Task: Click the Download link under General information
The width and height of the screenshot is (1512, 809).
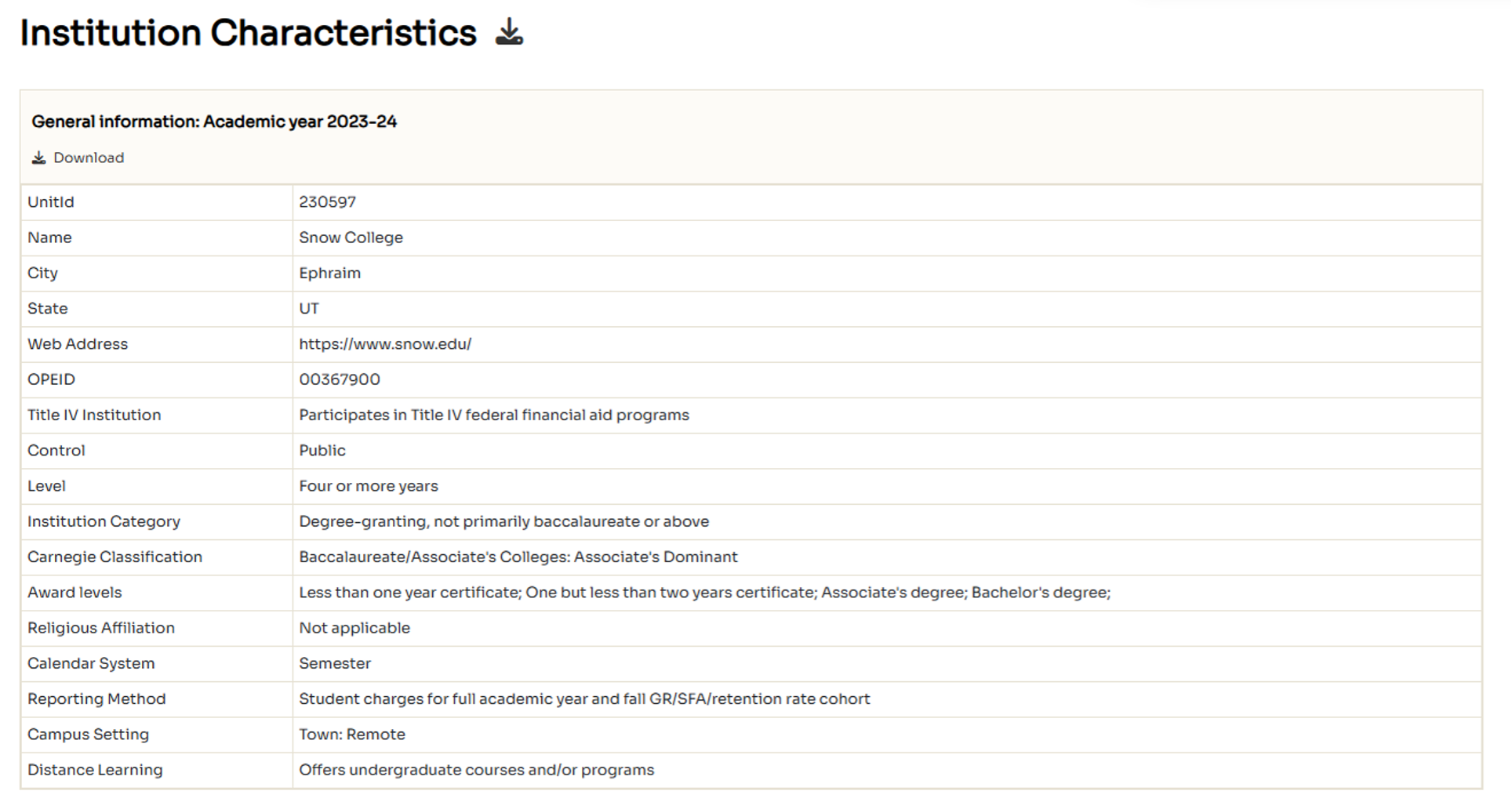Action: click(x=88, y=157)
